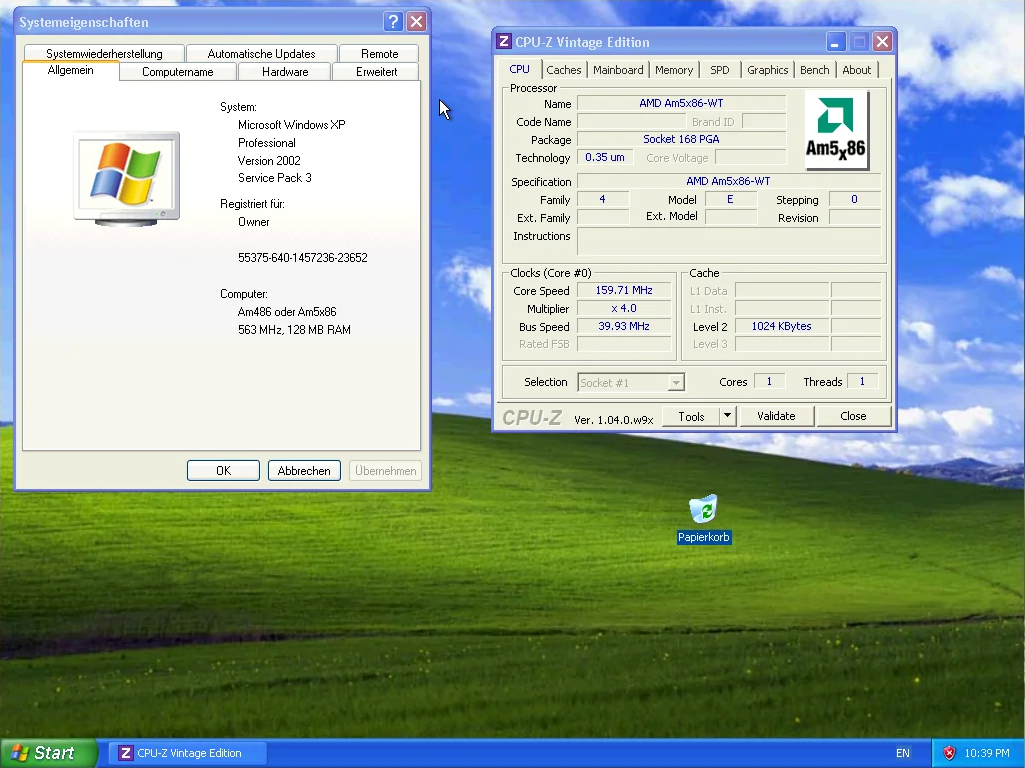Click the help question mark on Systemeigenschaften
1025x768 pixels.
pyautogui.click(x=392, y=21)
